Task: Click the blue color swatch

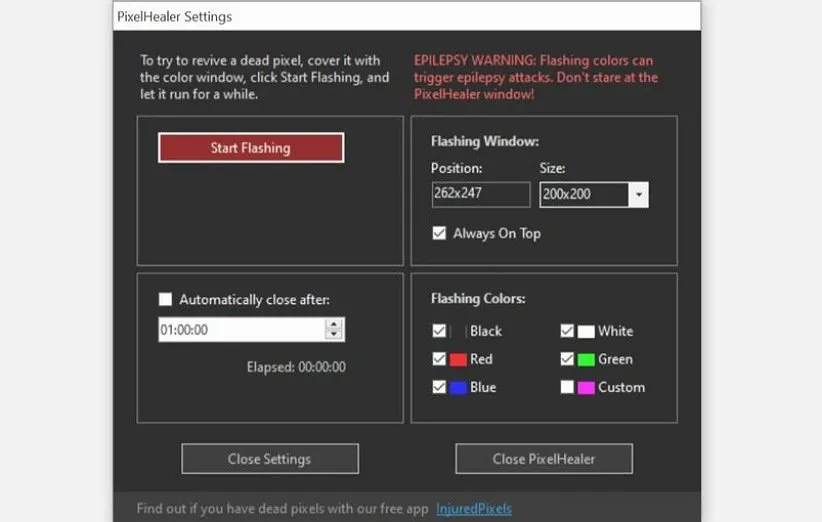Action: click(458, 387)
